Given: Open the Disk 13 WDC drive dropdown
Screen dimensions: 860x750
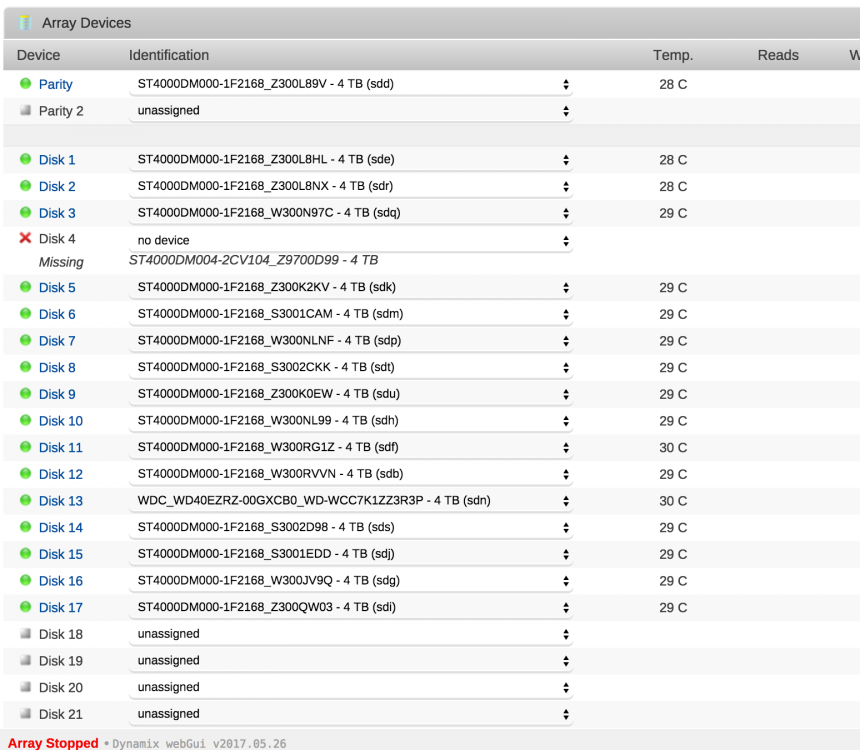Looking at the screenshot, I should tap(351, 500).
